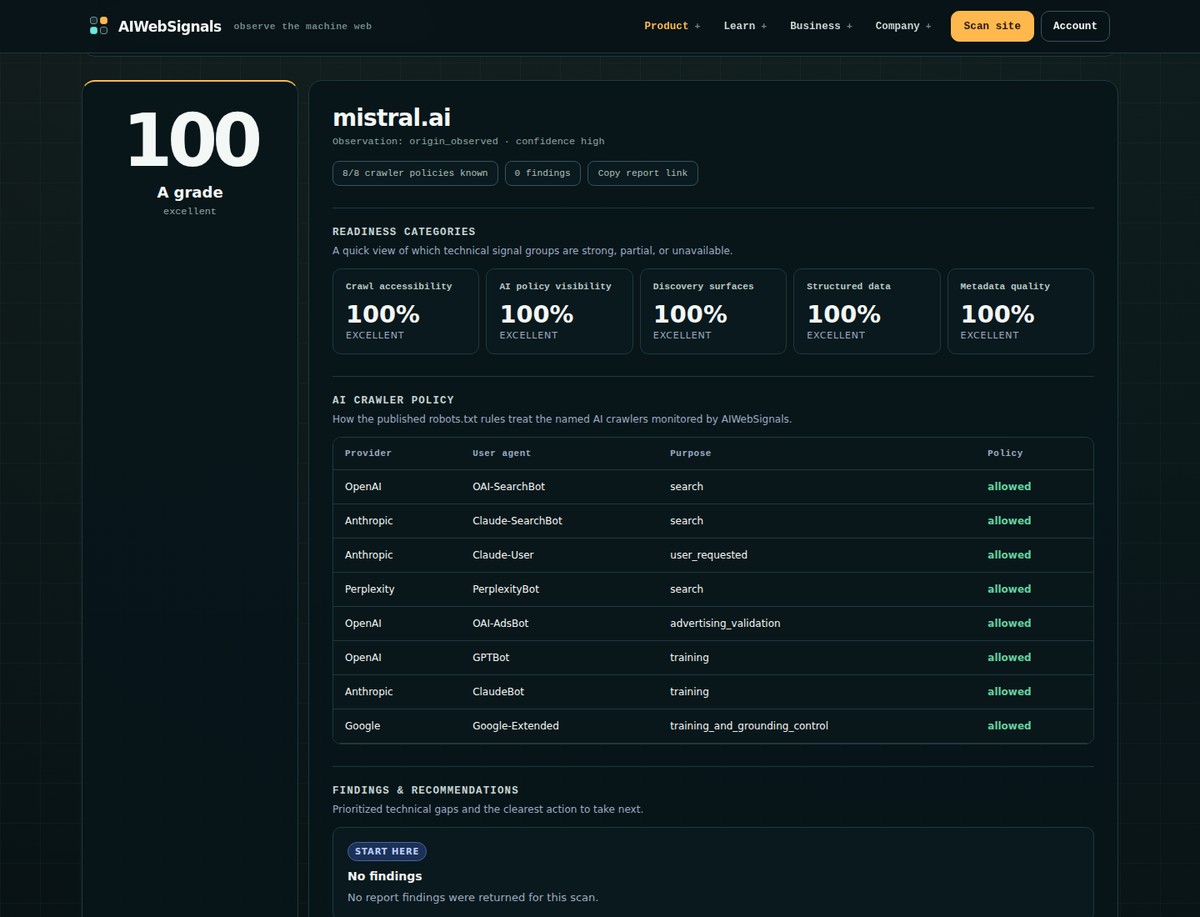
Task: Click the allowed policy for Google-Extended
Action: (x=1009, y=726)
